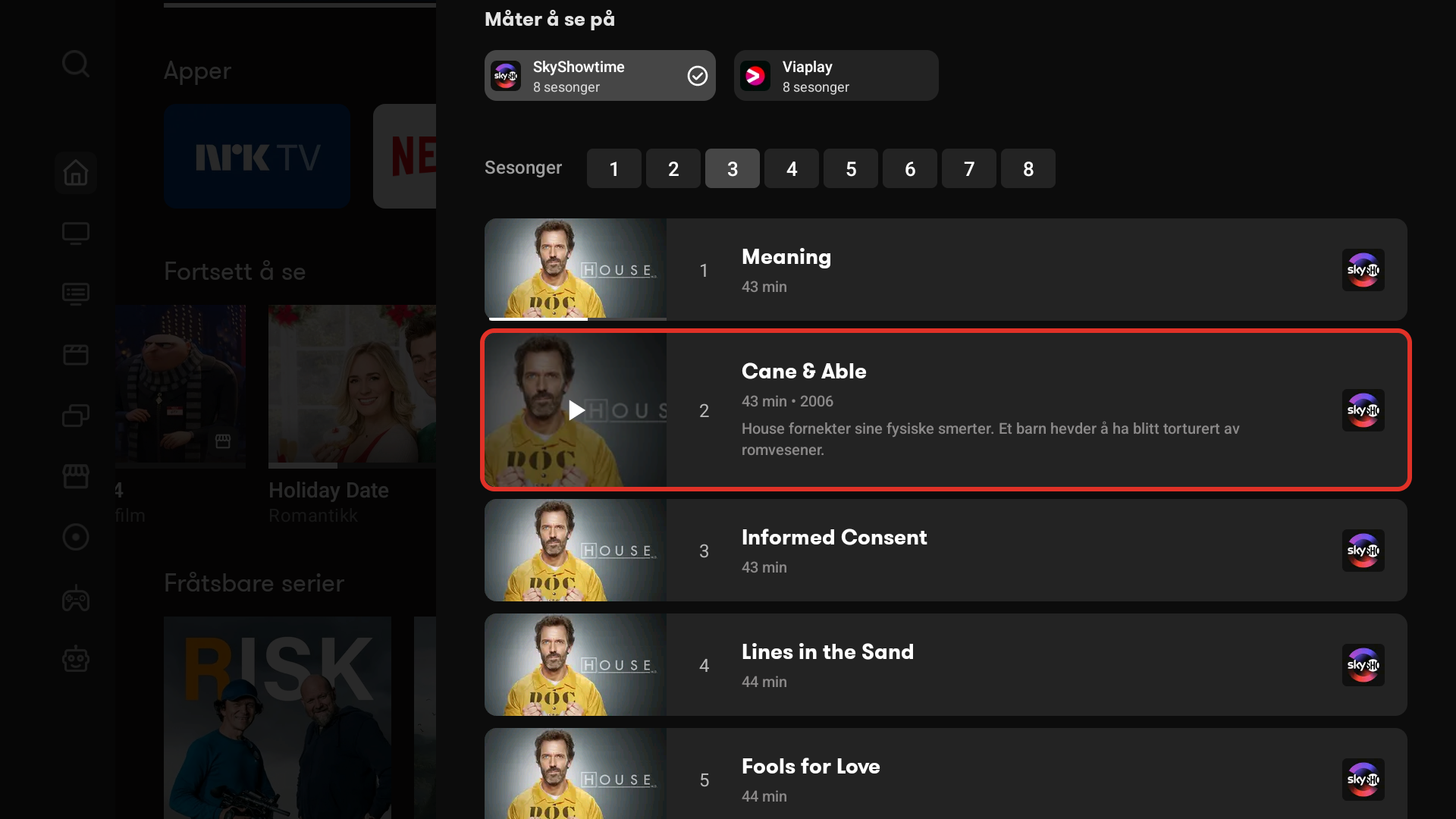Screen dimensions: 1456x819
Task: Click SkyShowtime logo on Lines in the Sand row
Action: (1363, 665)
